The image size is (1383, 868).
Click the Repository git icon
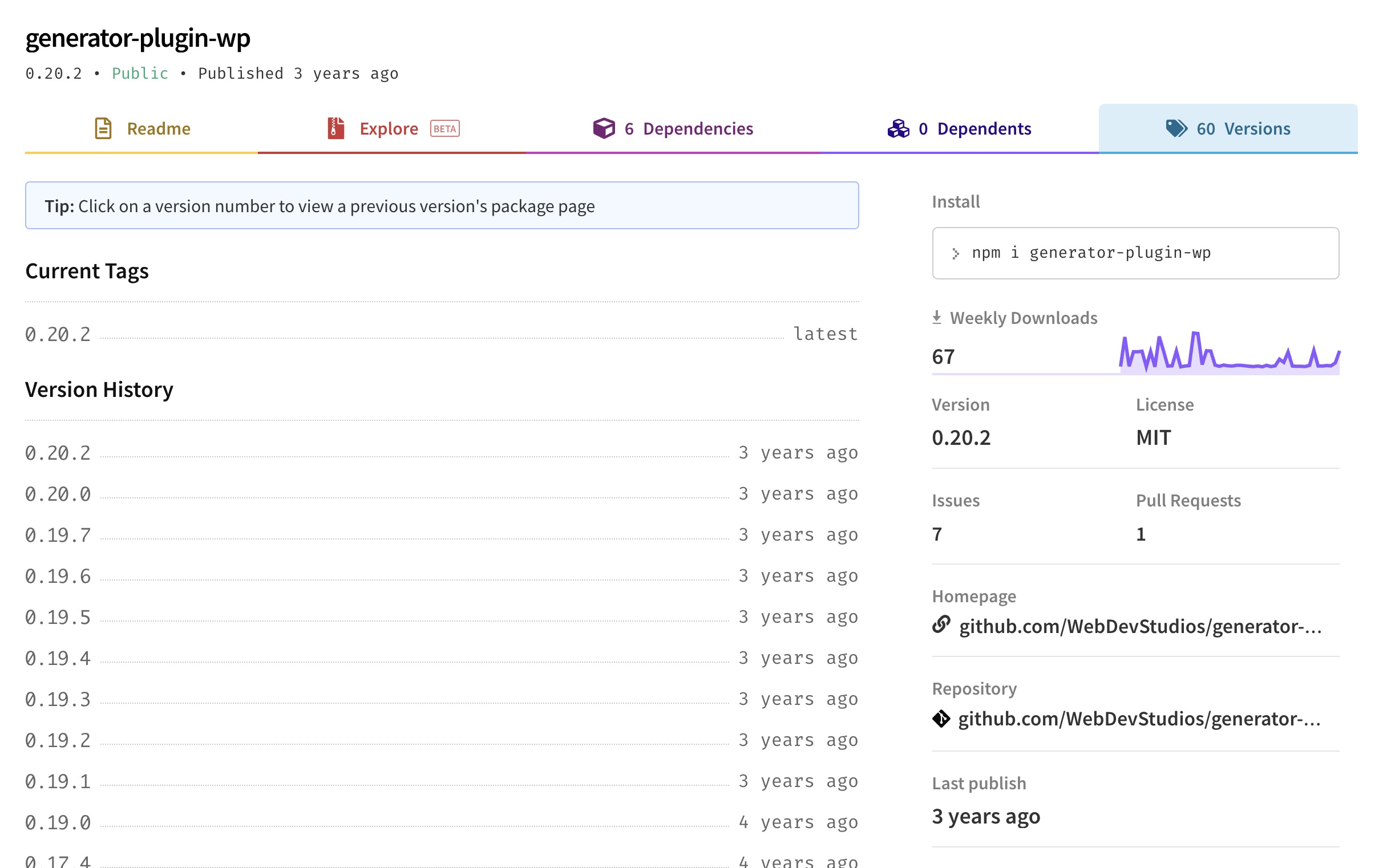click(x=941, y=718)
